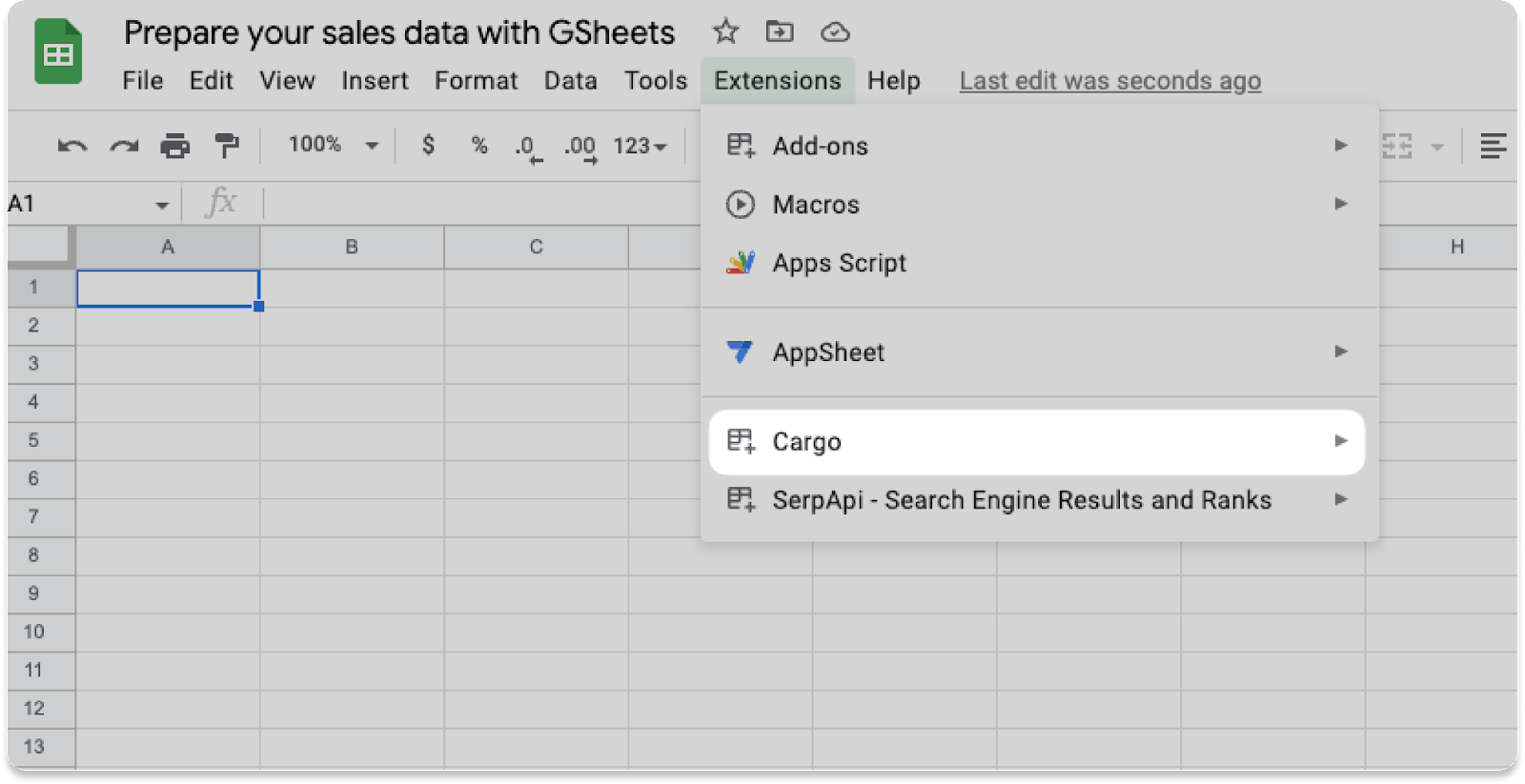Open the Format menu
Screen dimensions: 1525x784
click(x=476, y=81)
